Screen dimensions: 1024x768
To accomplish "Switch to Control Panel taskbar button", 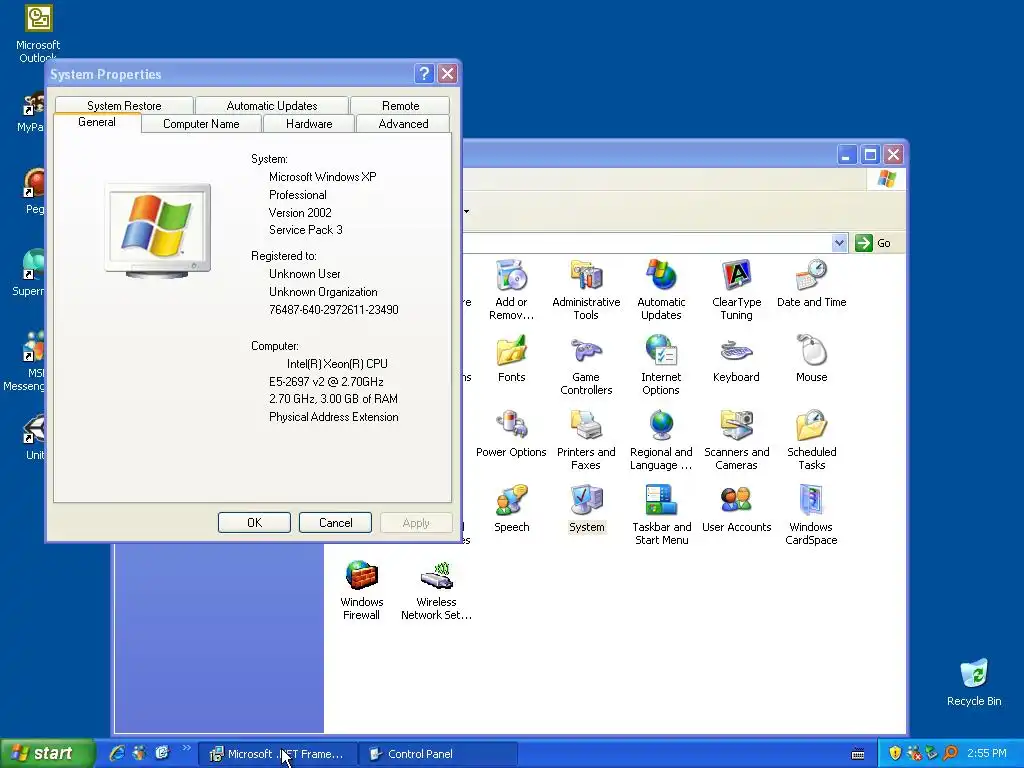I will [x=438, y=754].
